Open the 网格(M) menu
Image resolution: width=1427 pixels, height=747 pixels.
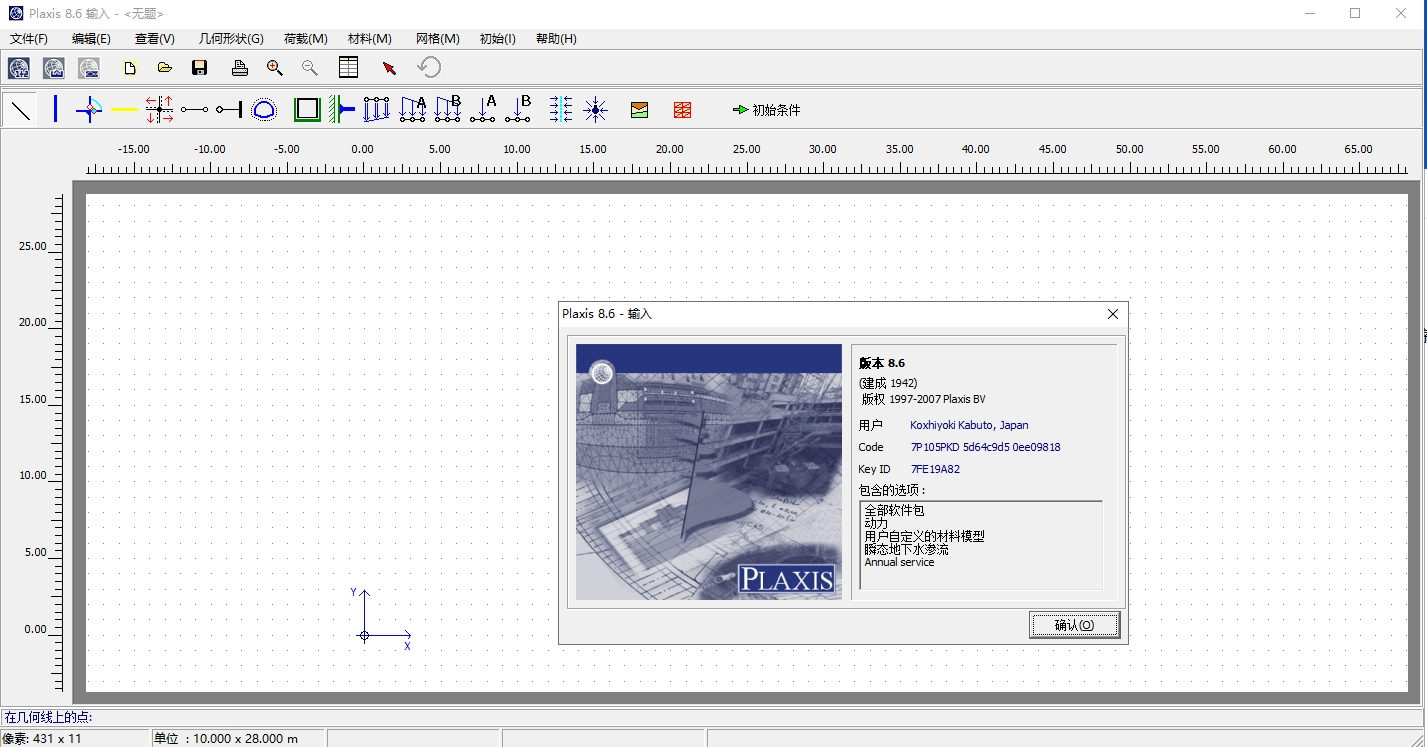438,39
